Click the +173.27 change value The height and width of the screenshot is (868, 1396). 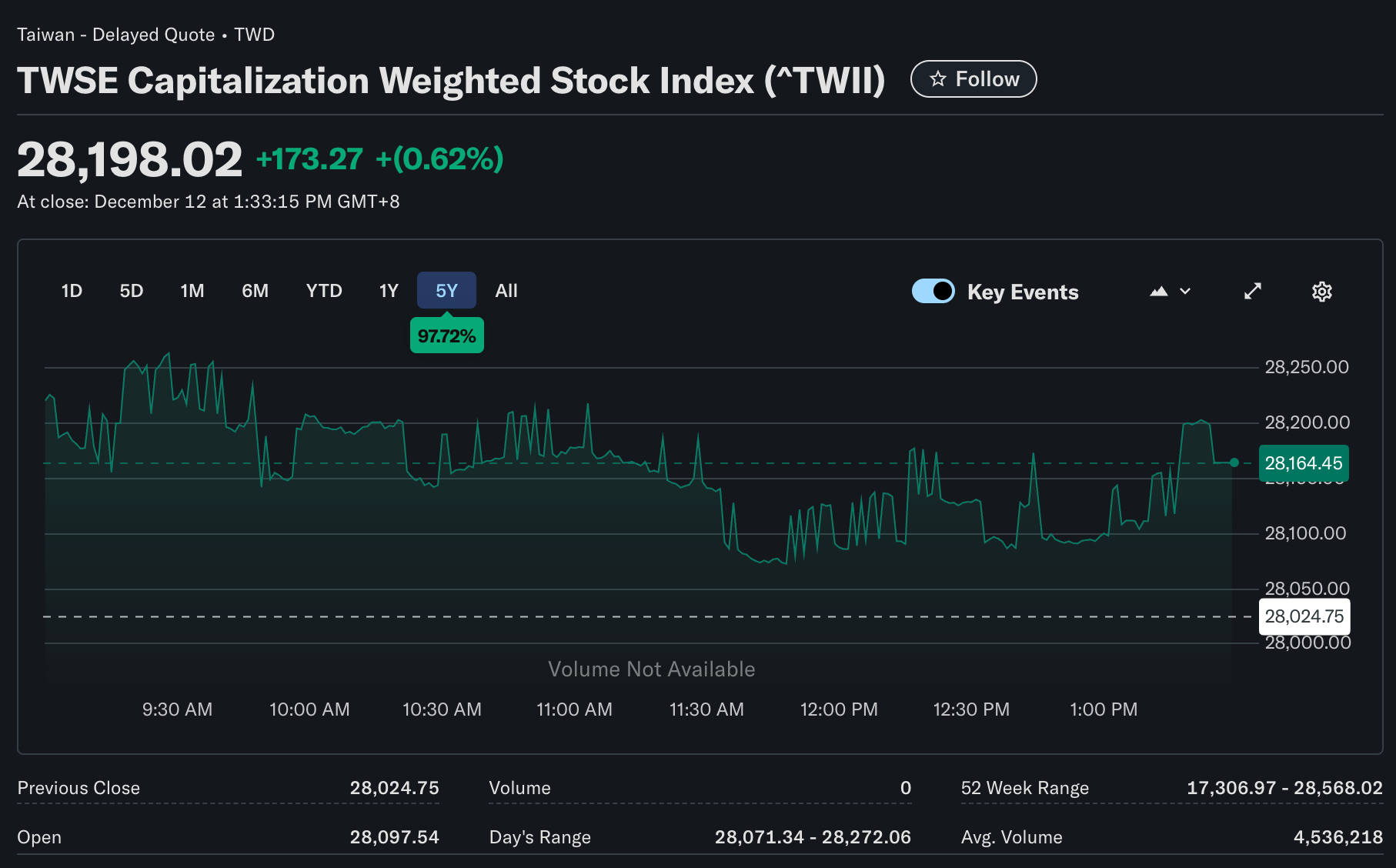[x=309, y=159]
